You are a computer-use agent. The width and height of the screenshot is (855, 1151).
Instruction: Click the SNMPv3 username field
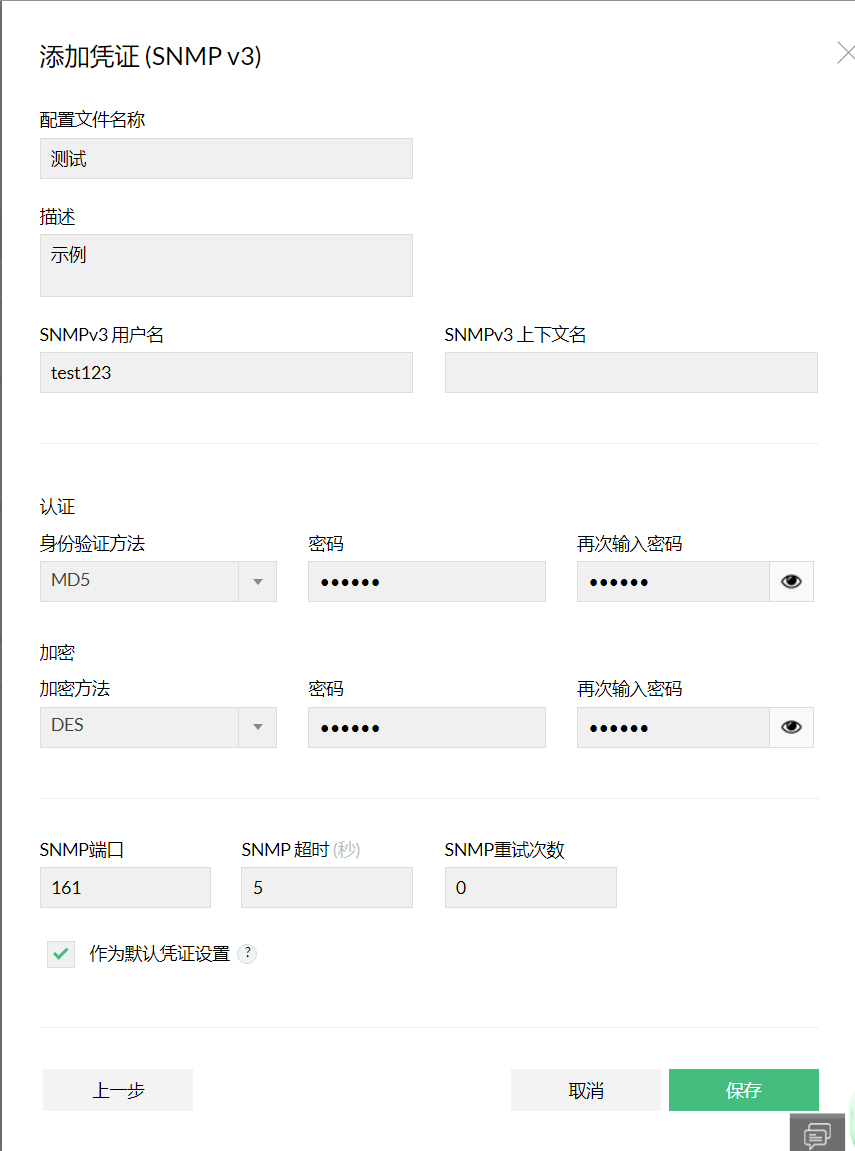coord(226,372)
